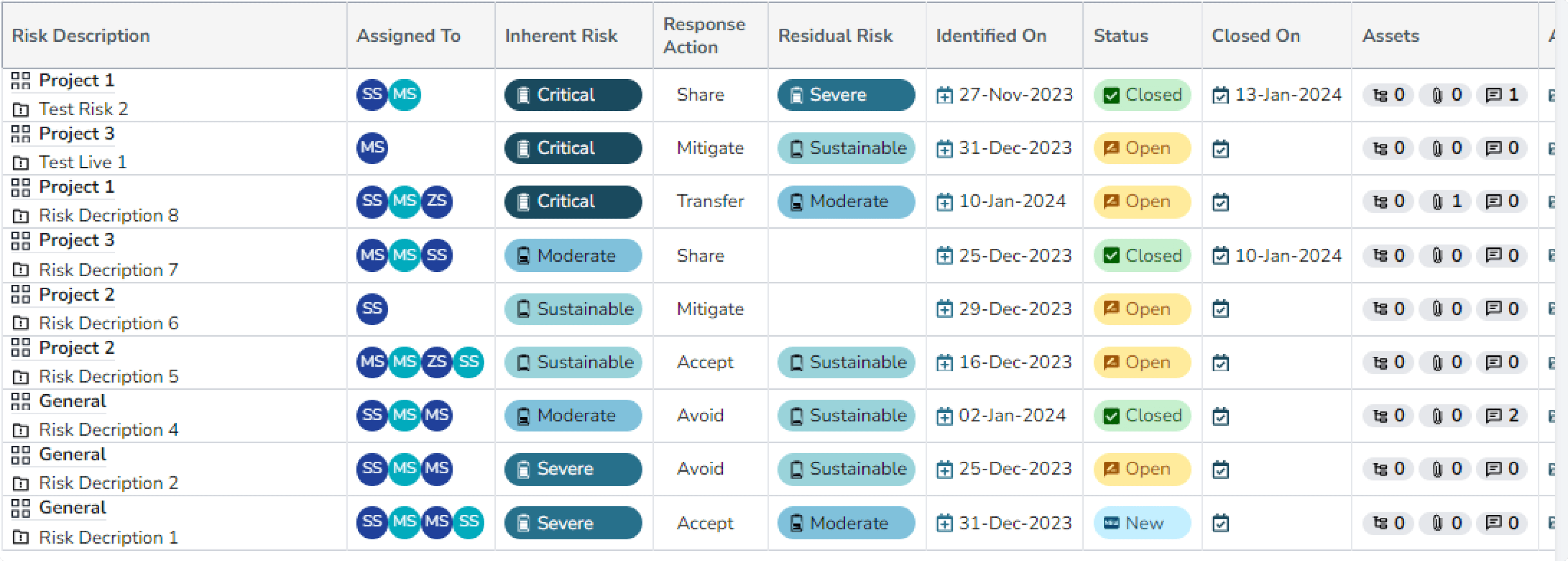Open linked assets count in Risk Decription 1 row
Viewport: 1568px width, 561px height.
click(1388, 523)
